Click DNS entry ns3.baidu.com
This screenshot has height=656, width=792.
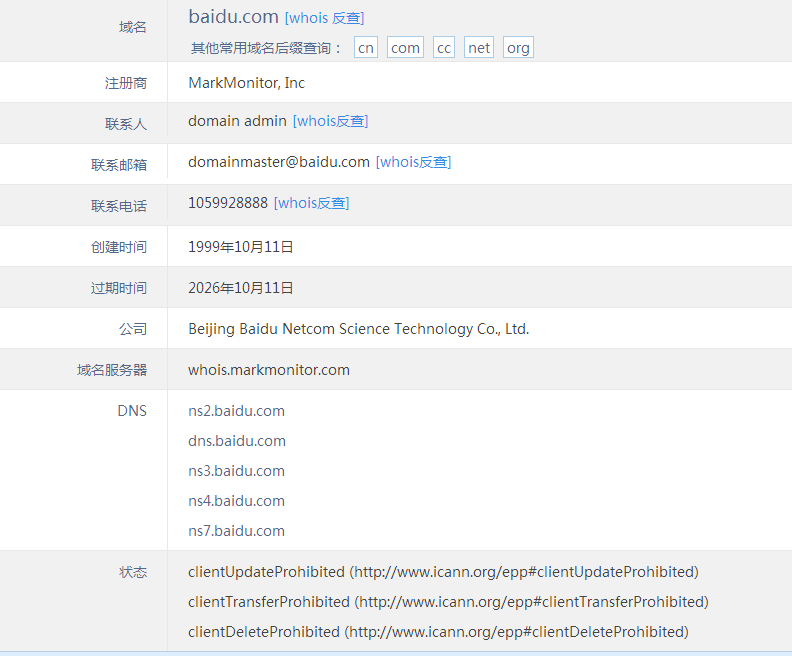[x=236, y=471]
